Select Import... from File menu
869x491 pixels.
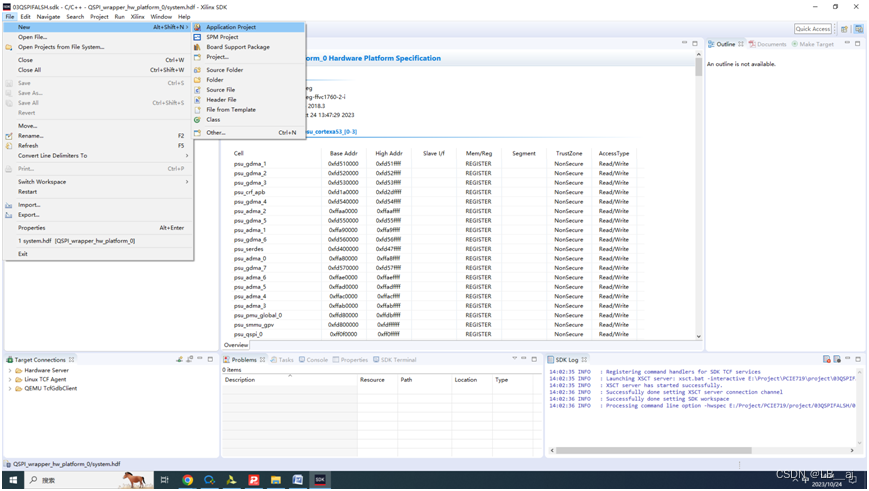98,205
